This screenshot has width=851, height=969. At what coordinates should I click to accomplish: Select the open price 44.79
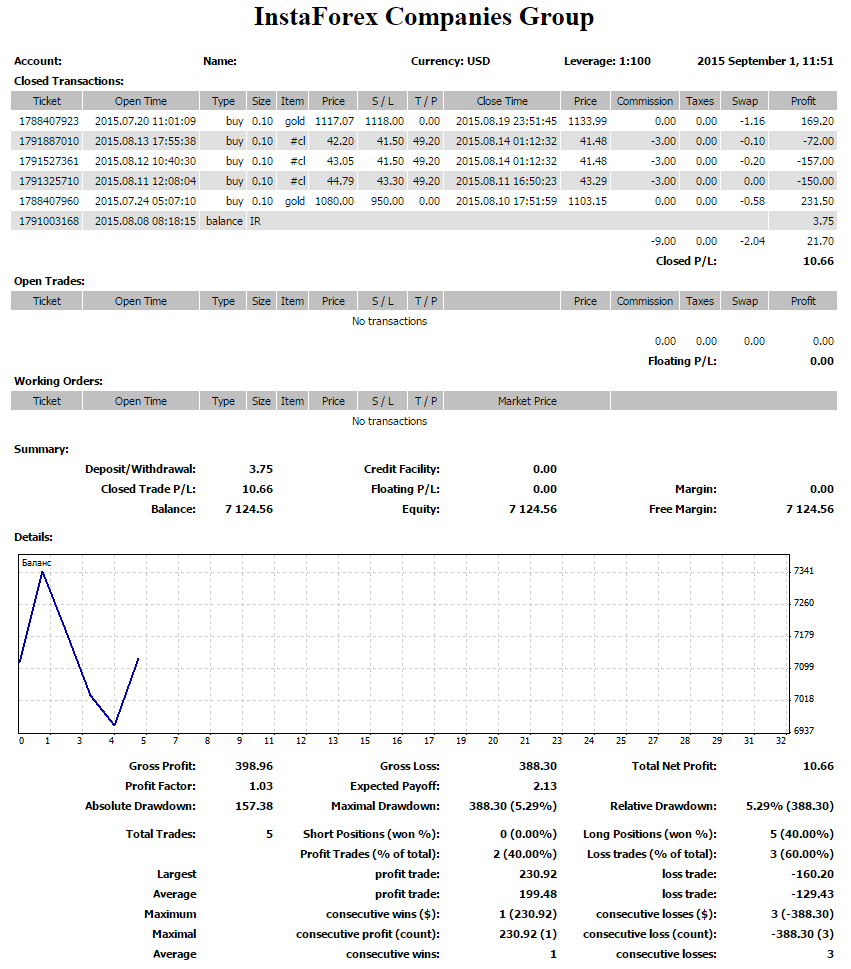click(x=341, y=181)
